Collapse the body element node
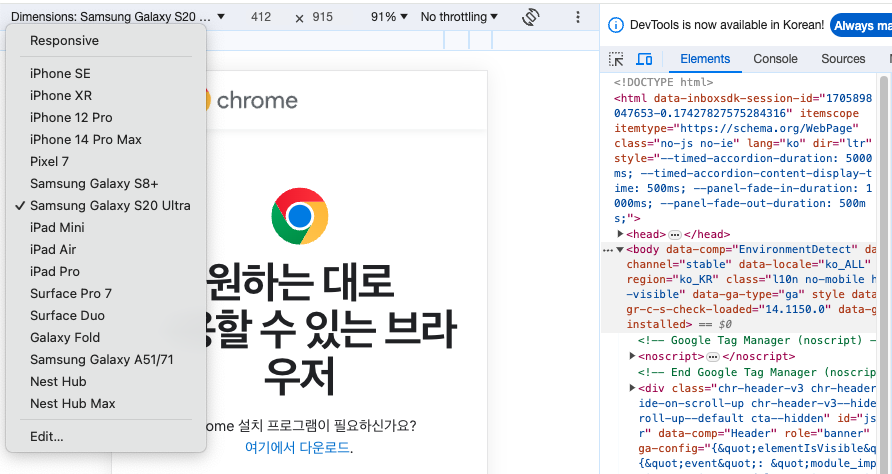Image resolution: width=892 pixels, height=474 pixels. (x=620, y=249)
